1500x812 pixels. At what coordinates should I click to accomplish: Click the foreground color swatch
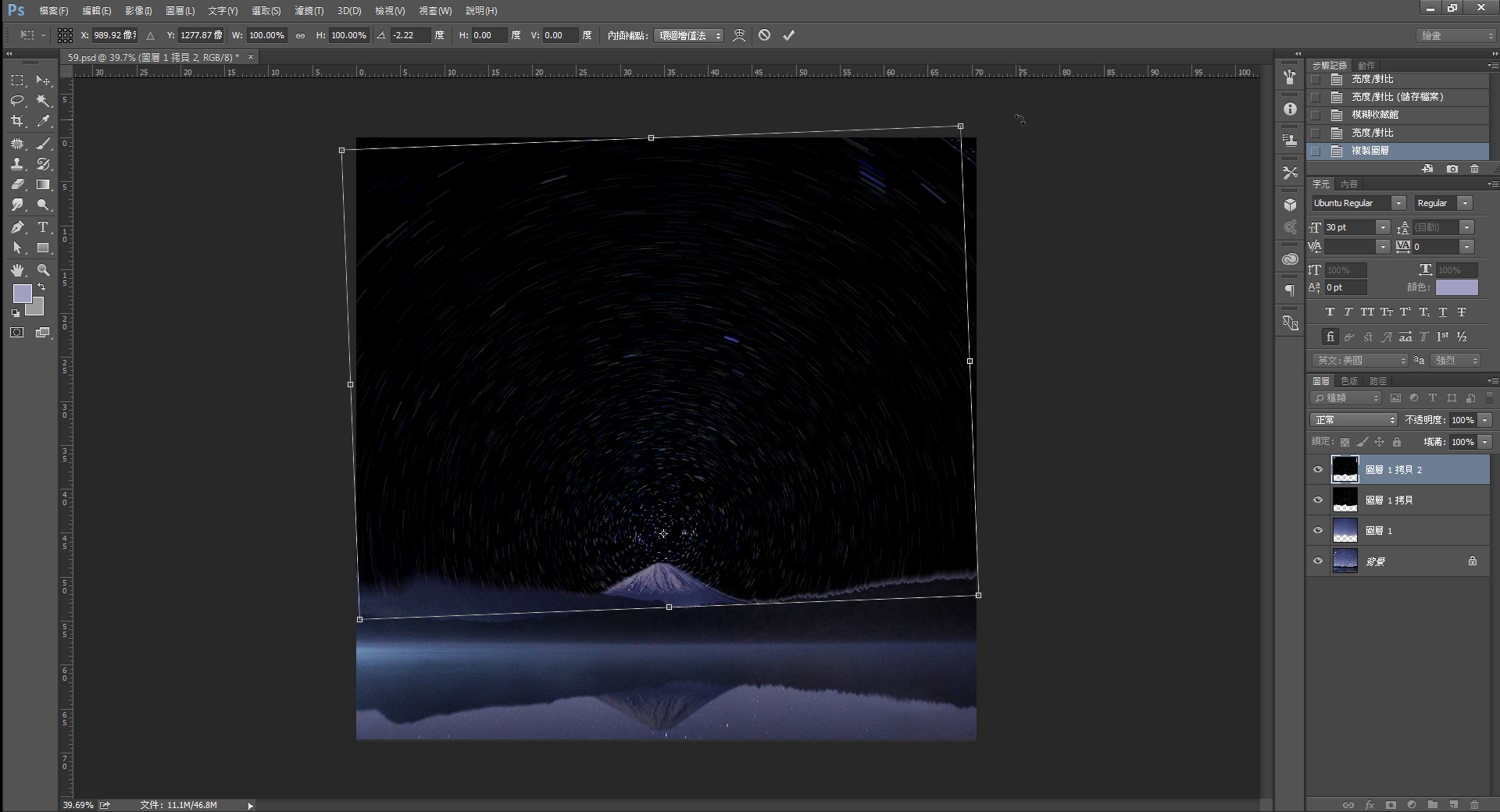pyautogui.click(x=22, y=294)
